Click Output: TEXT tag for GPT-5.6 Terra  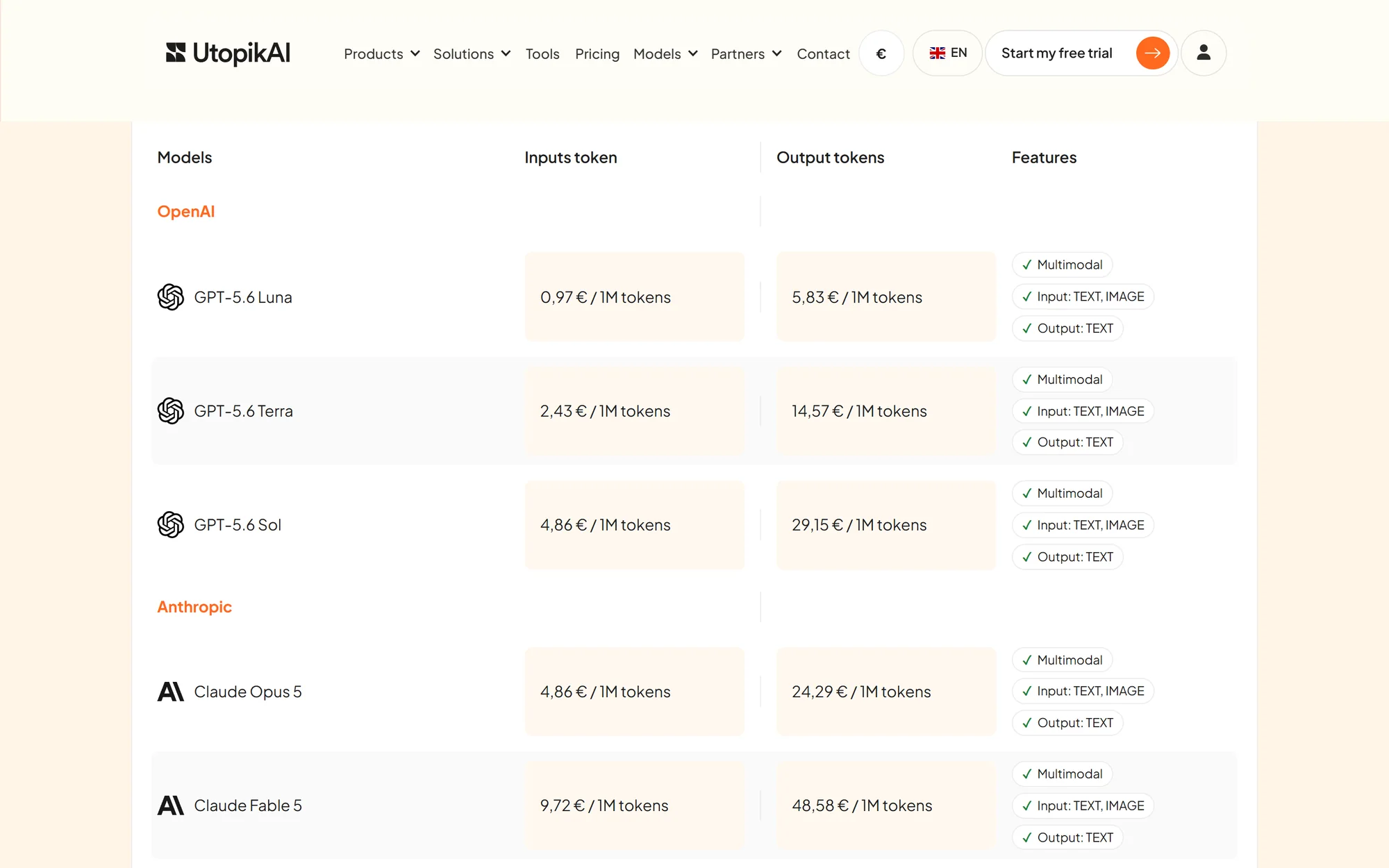click(x=1067, y=442)
